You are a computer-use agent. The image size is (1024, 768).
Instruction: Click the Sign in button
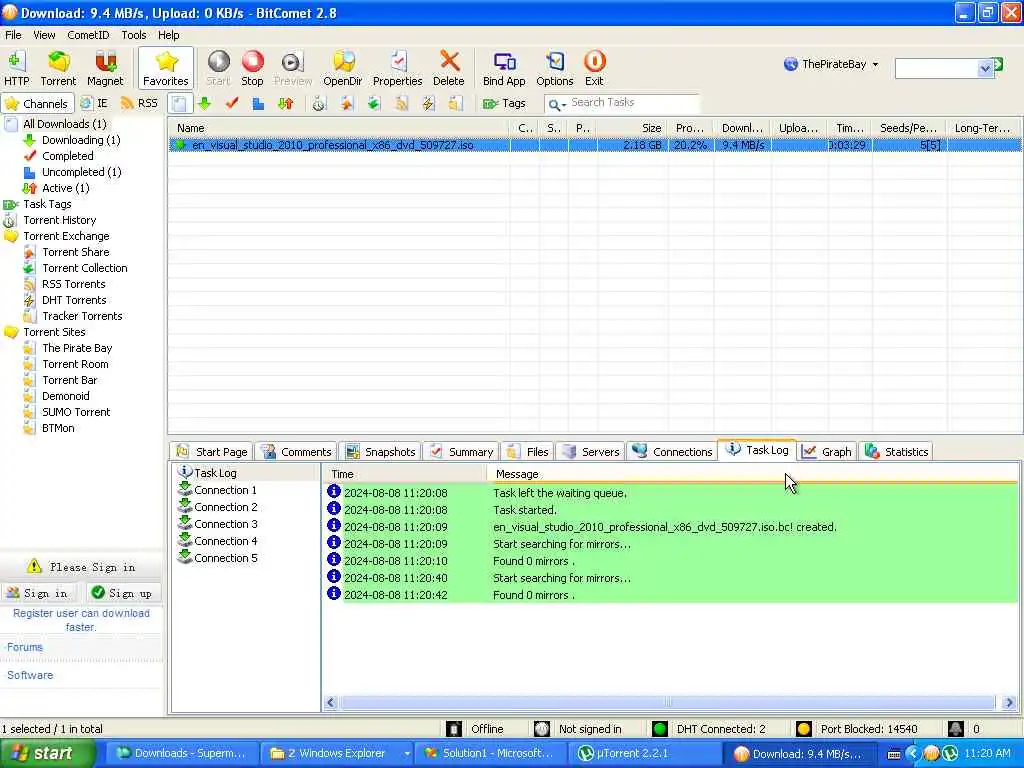37,593
